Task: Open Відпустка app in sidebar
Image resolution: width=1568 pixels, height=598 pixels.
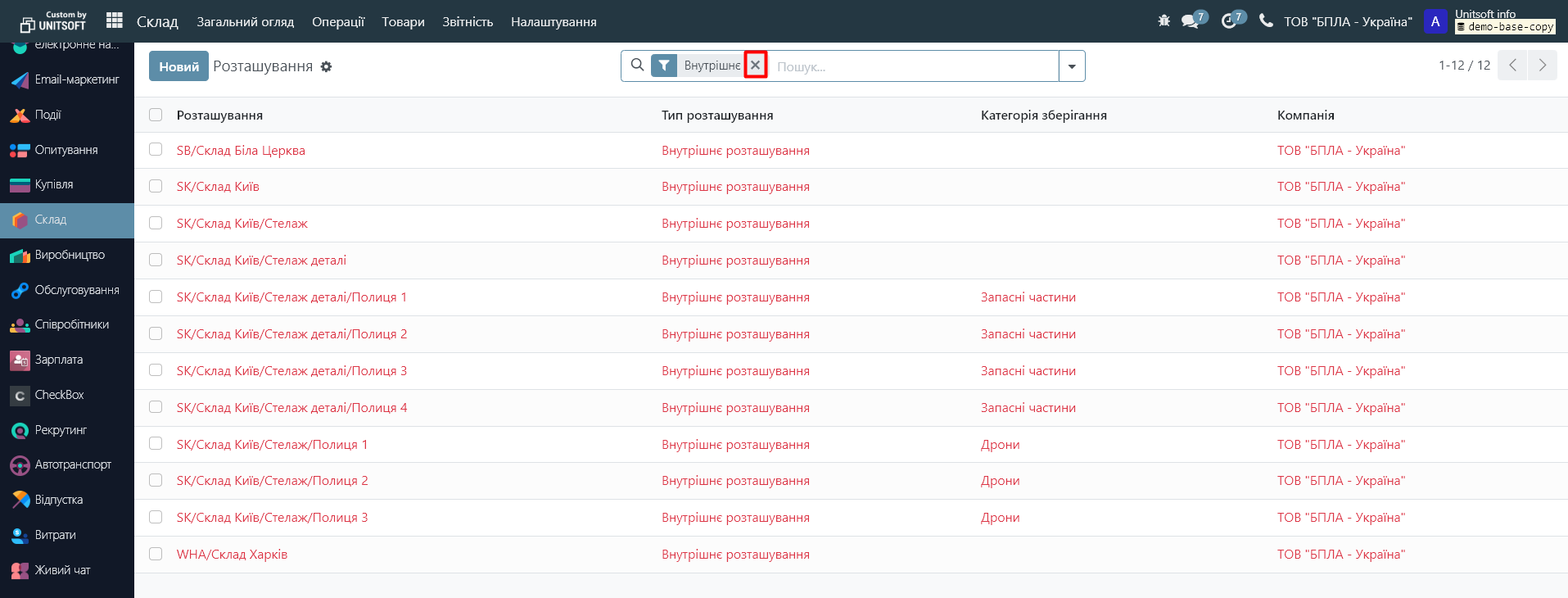Action: point(67,500)
